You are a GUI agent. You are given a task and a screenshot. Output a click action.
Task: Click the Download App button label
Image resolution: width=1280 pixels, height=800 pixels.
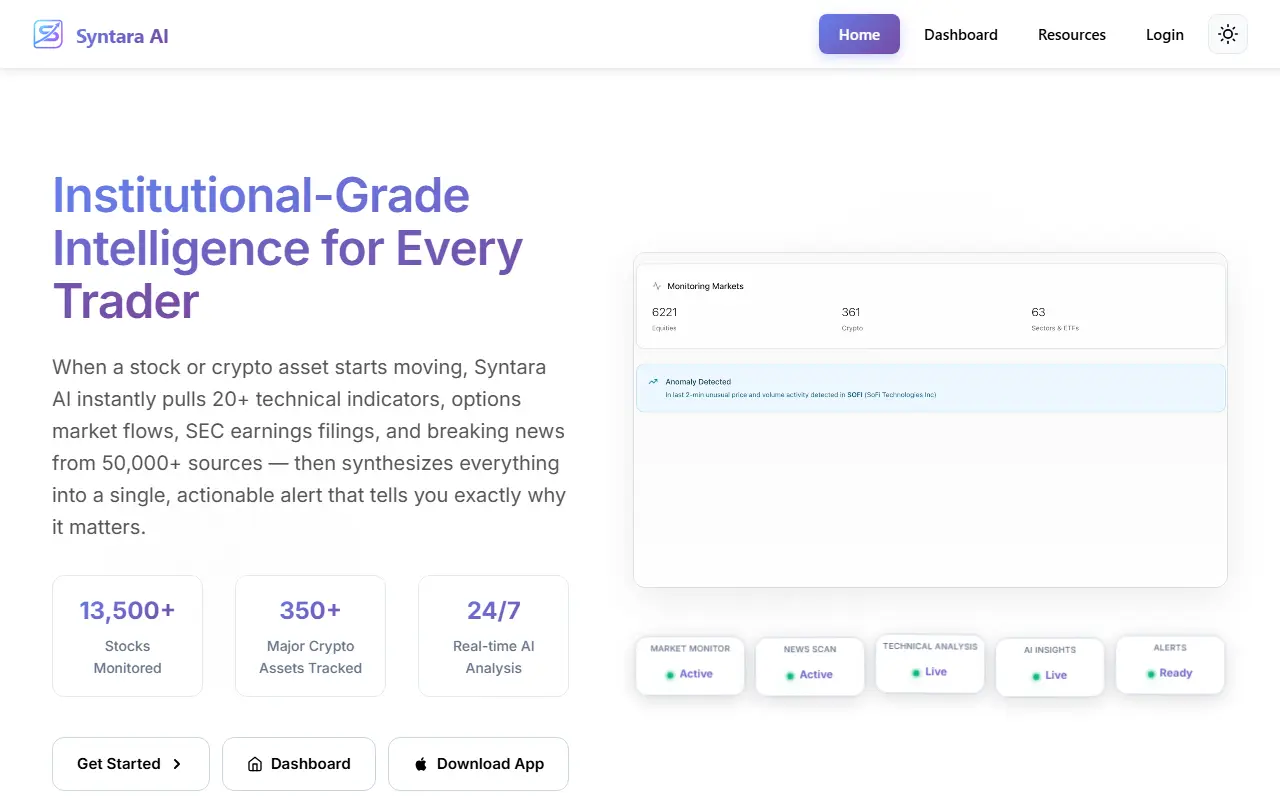point(490,764)
